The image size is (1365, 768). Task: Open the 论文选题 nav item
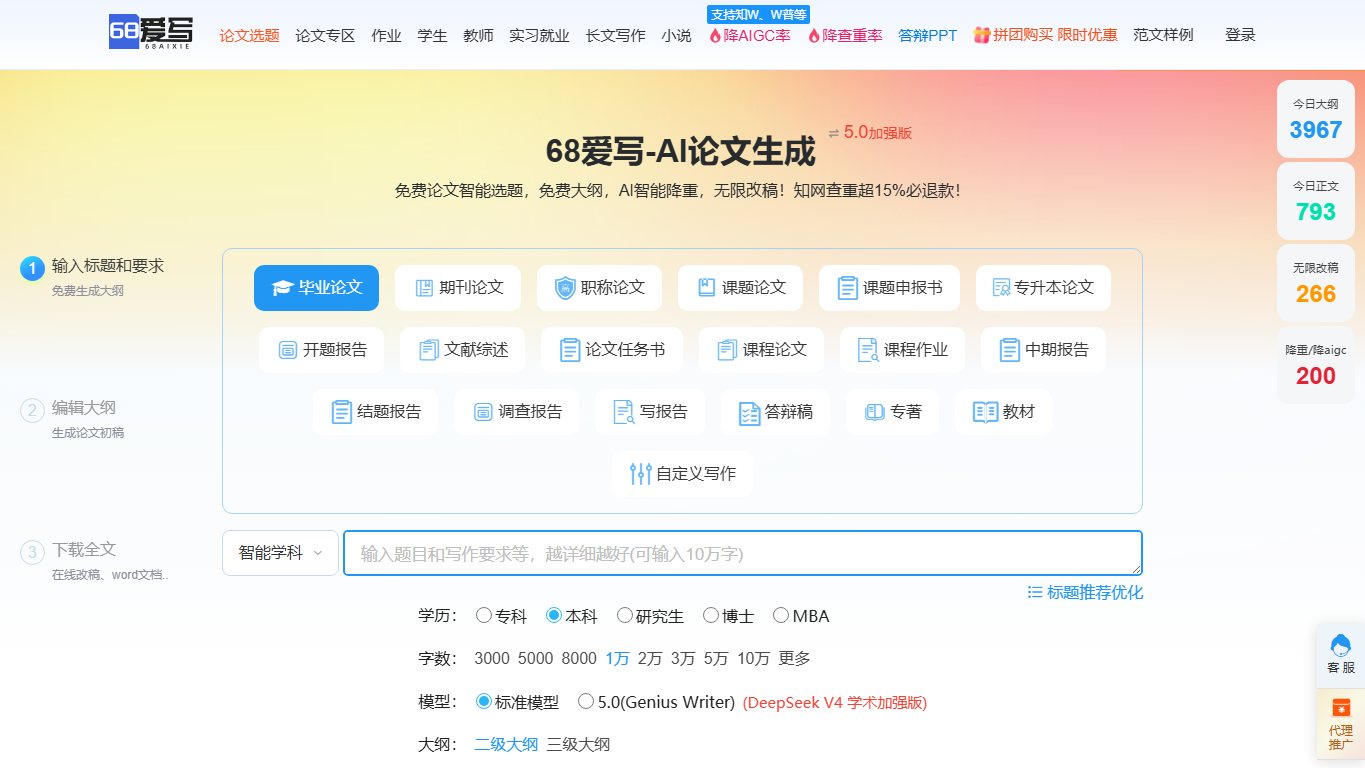pyautogui.click(x=250, y=35)
